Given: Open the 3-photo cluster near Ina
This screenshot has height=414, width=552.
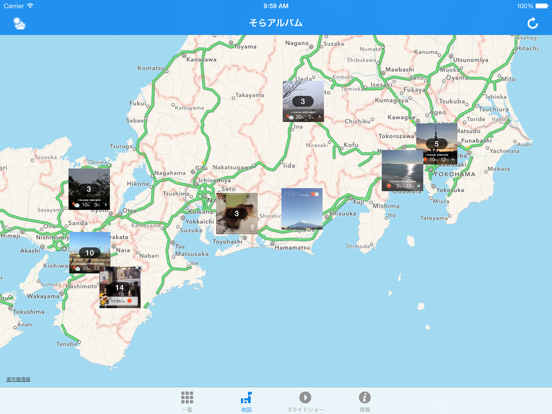Looking at the screenshot, I should click(303, 101).
